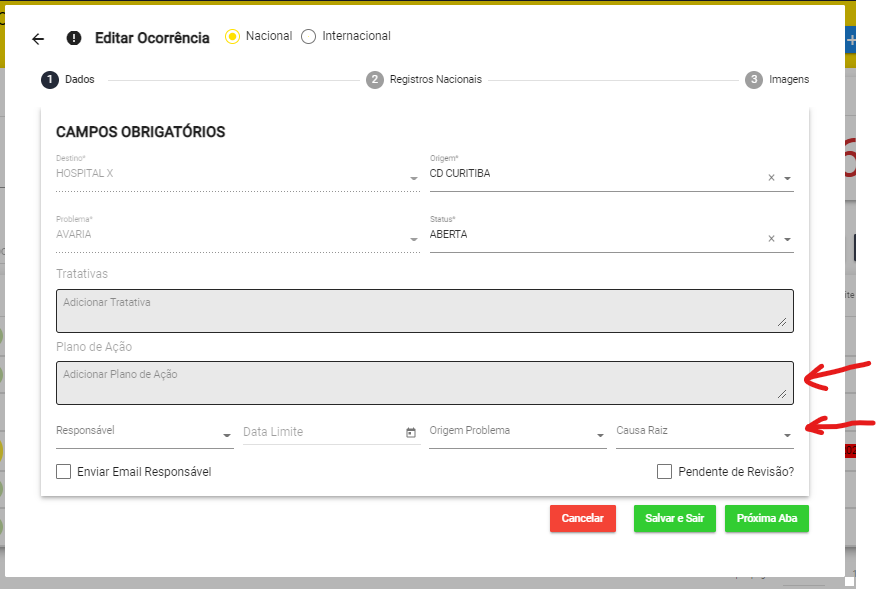The width and height of the screenshot is (876, 589).
Task: Check the Pendente de Revisão box
Action: (x=664, y=472)
